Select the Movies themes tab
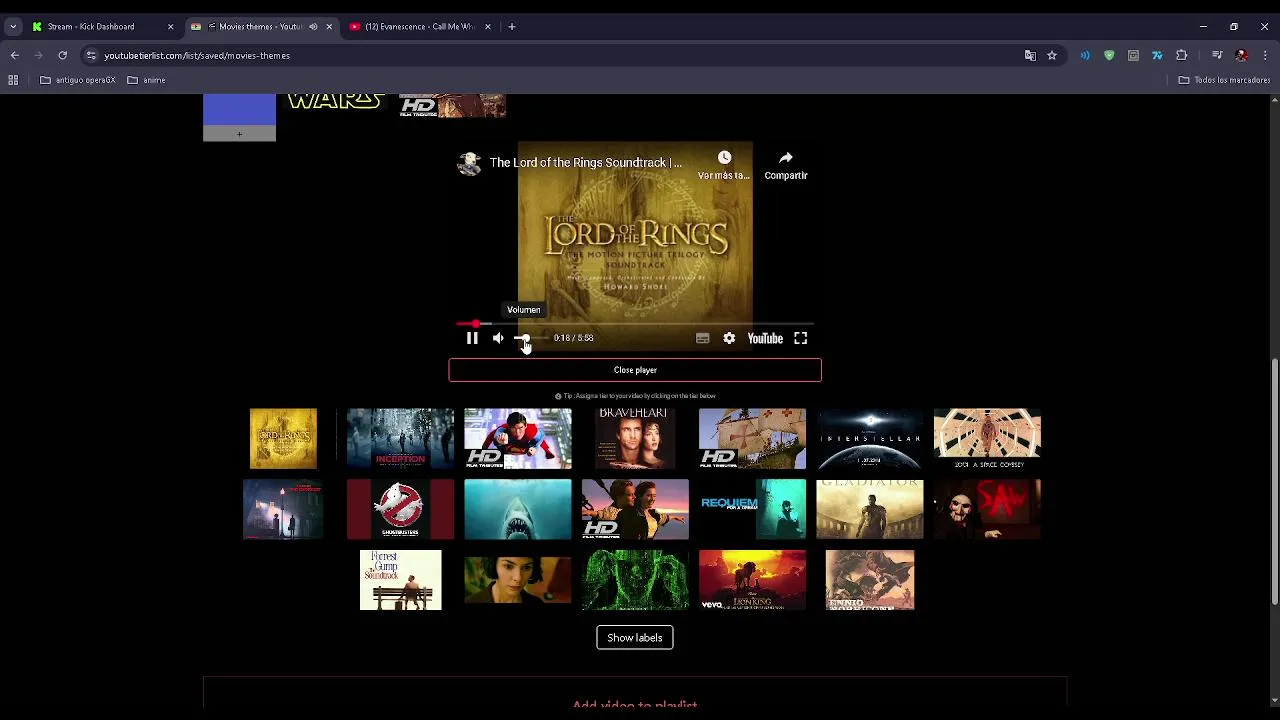 coord(260,27)
